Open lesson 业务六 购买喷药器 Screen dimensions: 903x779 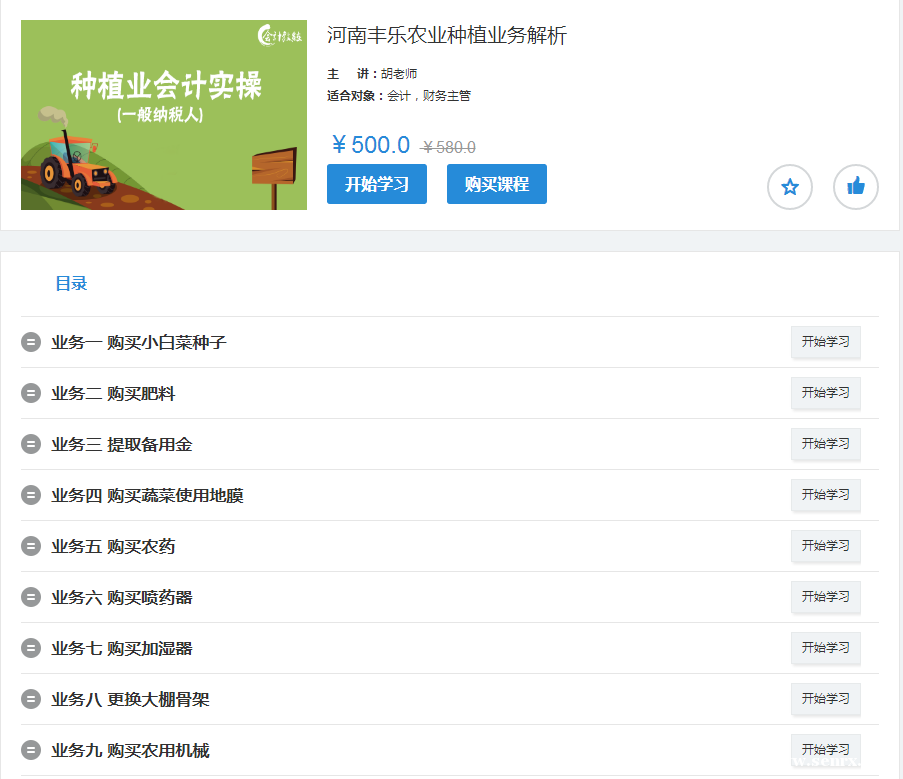(121, 598)
